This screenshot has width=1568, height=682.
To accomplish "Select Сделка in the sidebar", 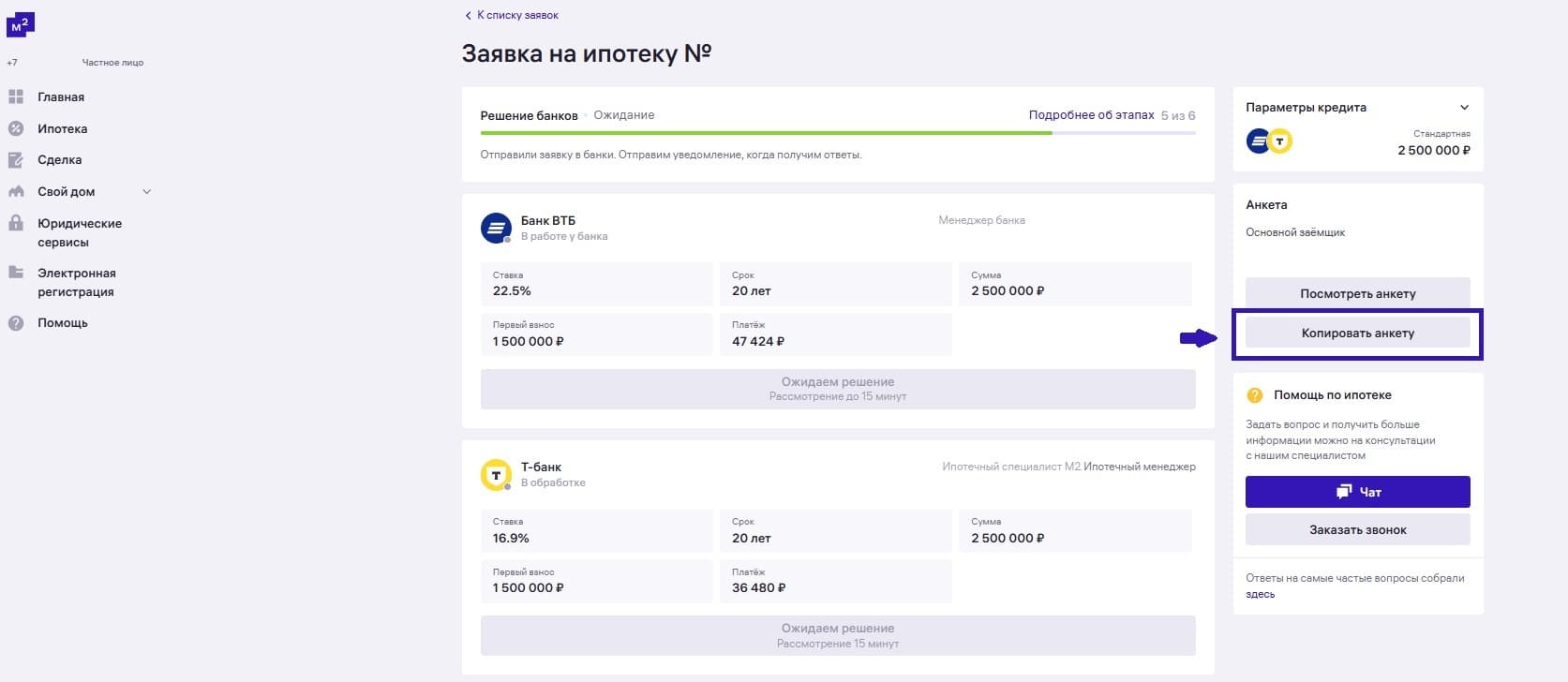I will pyautogui.click(x=59, y=160).
